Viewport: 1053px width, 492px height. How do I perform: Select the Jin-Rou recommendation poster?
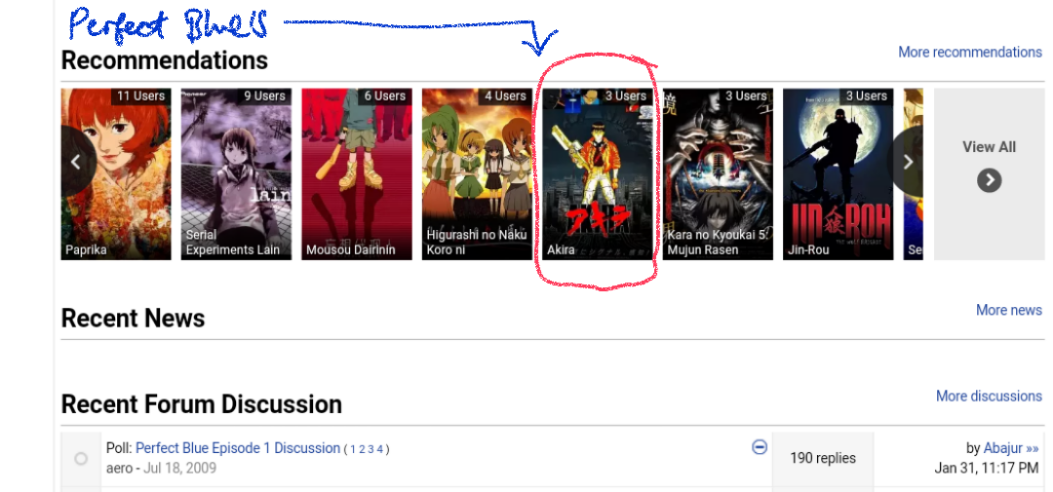(x=838, y=174)
